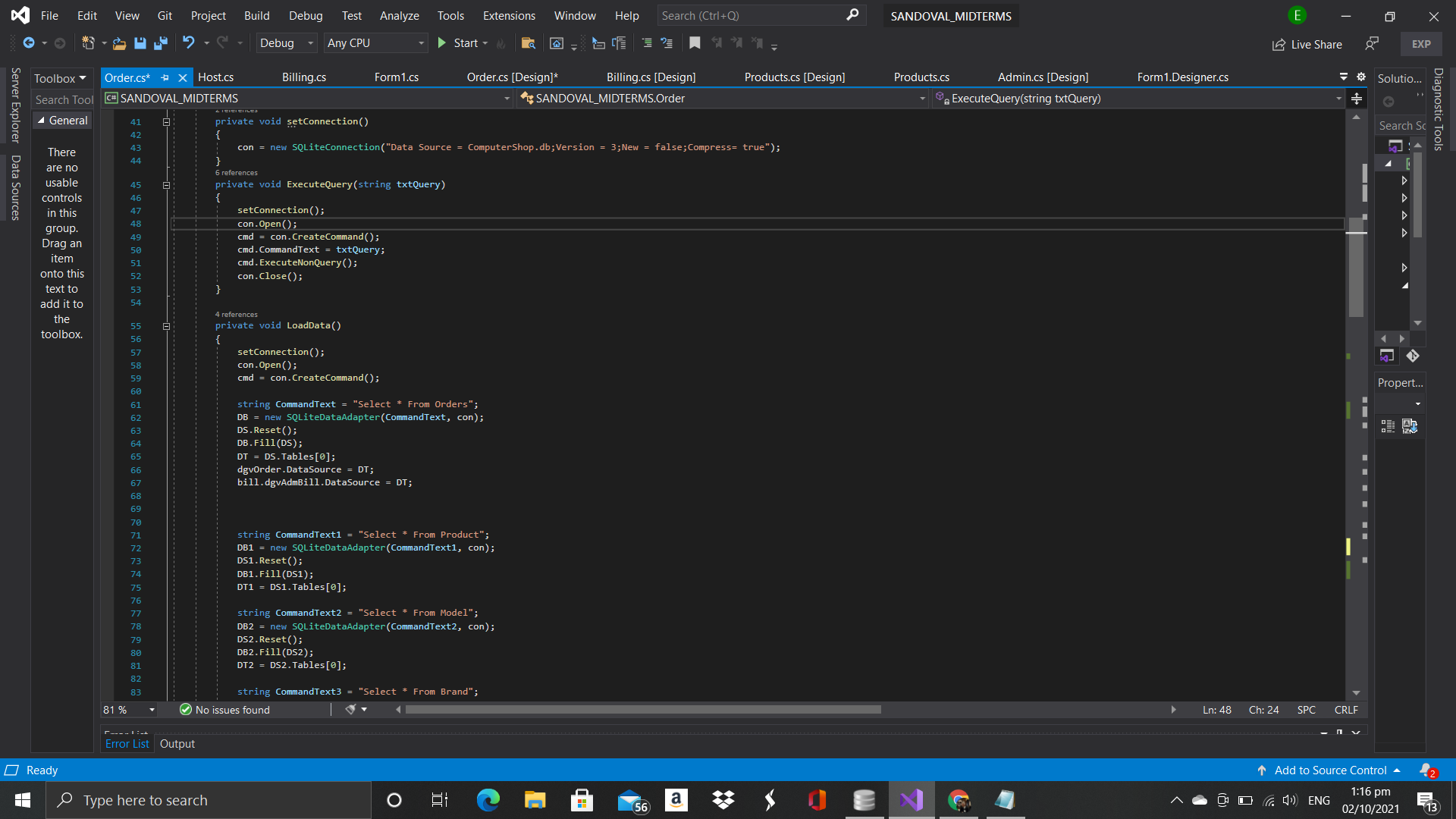Screen dimensions: 1456x819
Task: Open the Diagnostic Tools side tab
Action: [x=1438, y=109]
